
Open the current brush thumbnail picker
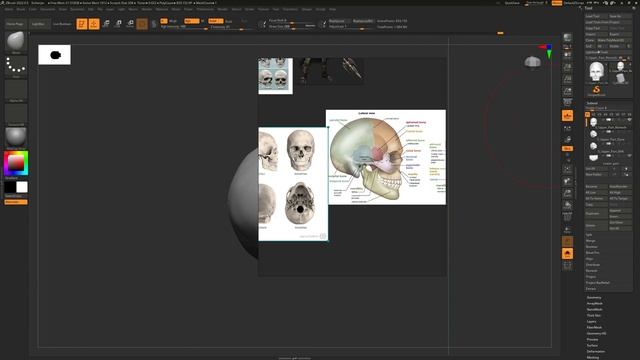tap(16, 42)
